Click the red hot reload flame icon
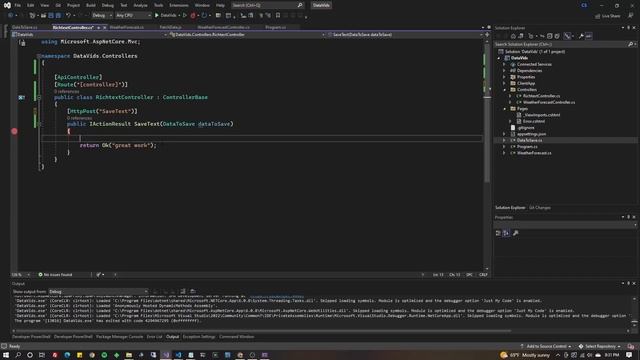The image size is (640, 360). click(x=193, y=16)
